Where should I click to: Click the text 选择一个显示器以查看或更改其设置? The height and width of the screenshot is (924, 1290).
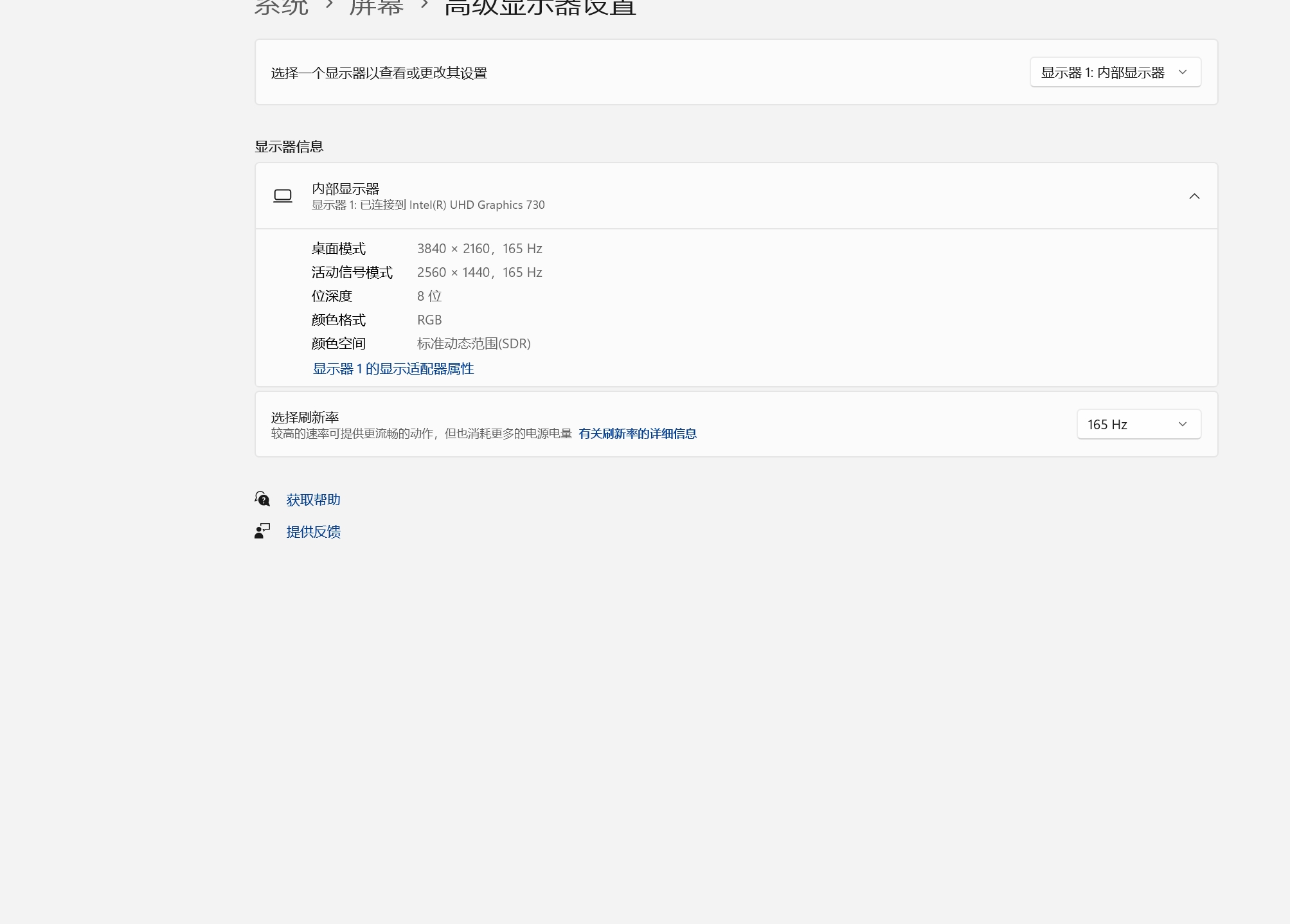(x=379, y=73)
